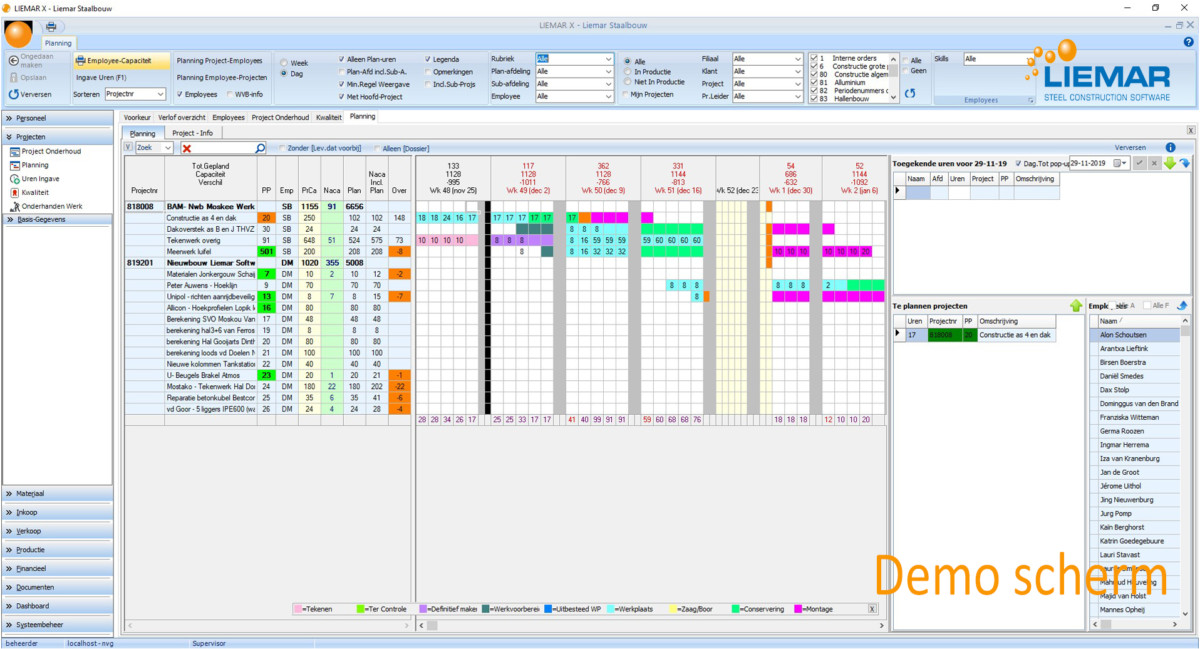This screenshot has height=649, width=1200.
Task: Enable the Mijn Projecten checkbox
Action: [x=627, y=94]
